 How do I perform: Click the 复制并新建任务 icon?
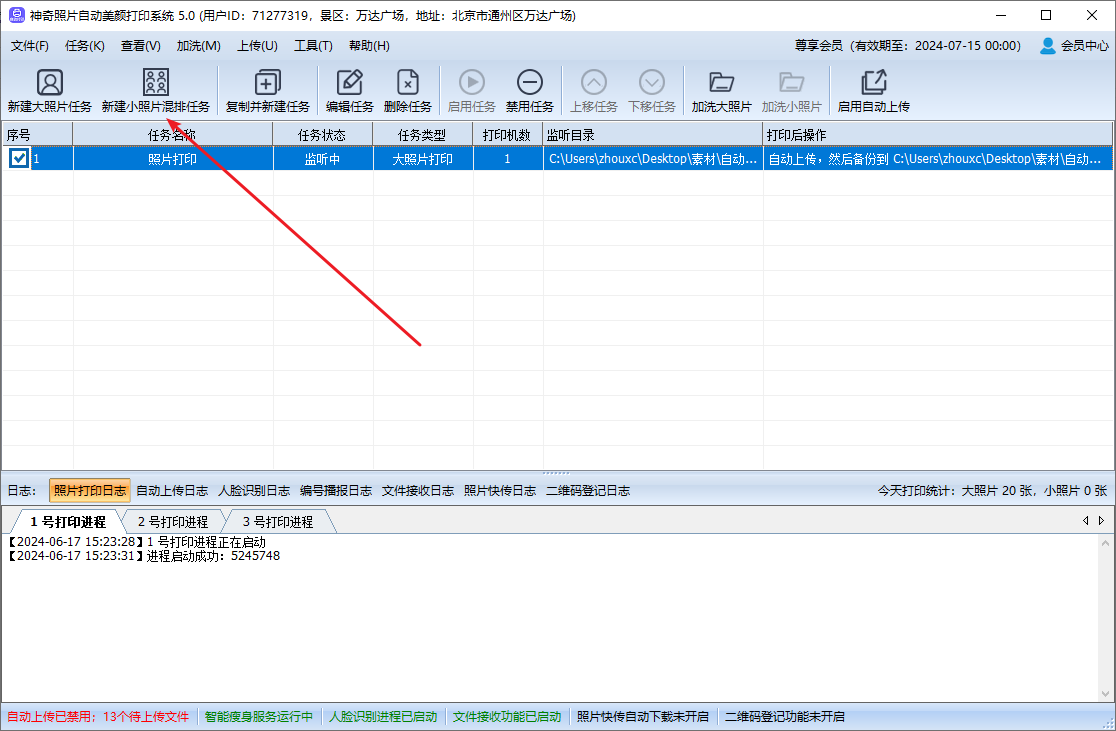click(x=267, y=83)
